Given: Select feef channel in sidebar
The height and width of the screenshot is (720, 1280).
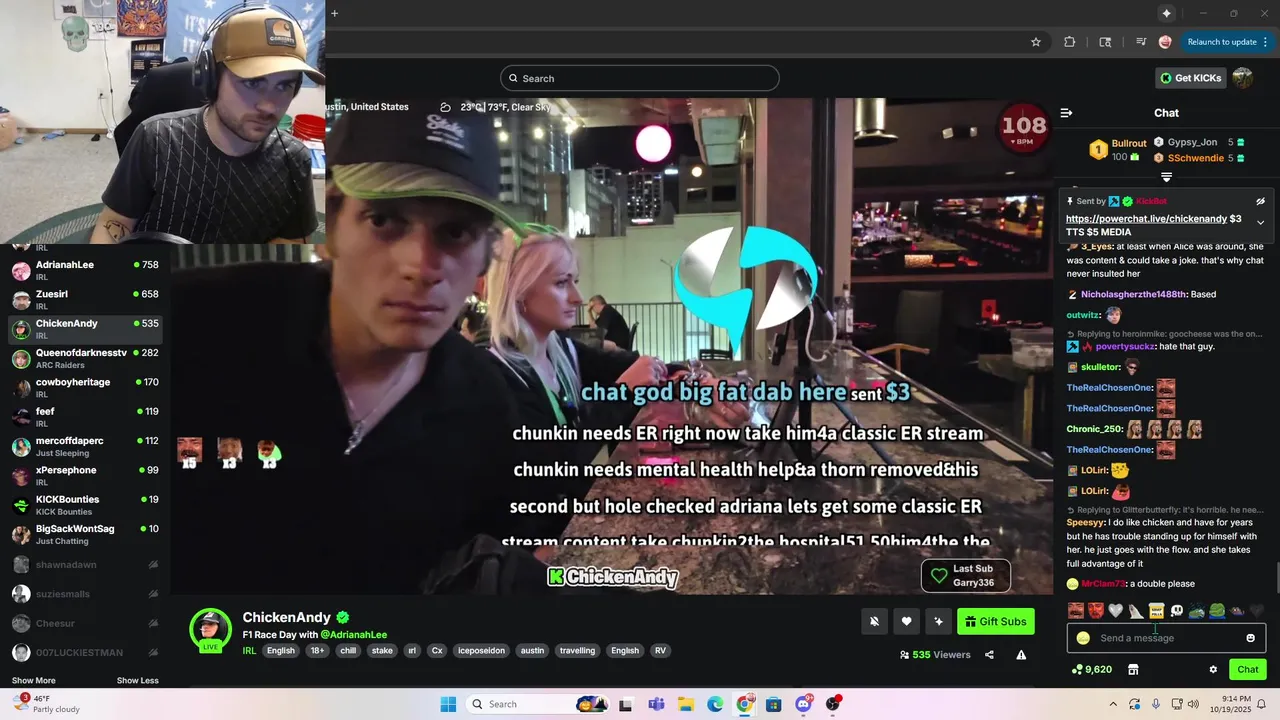Looking at the screenshot, I should 85,416.
